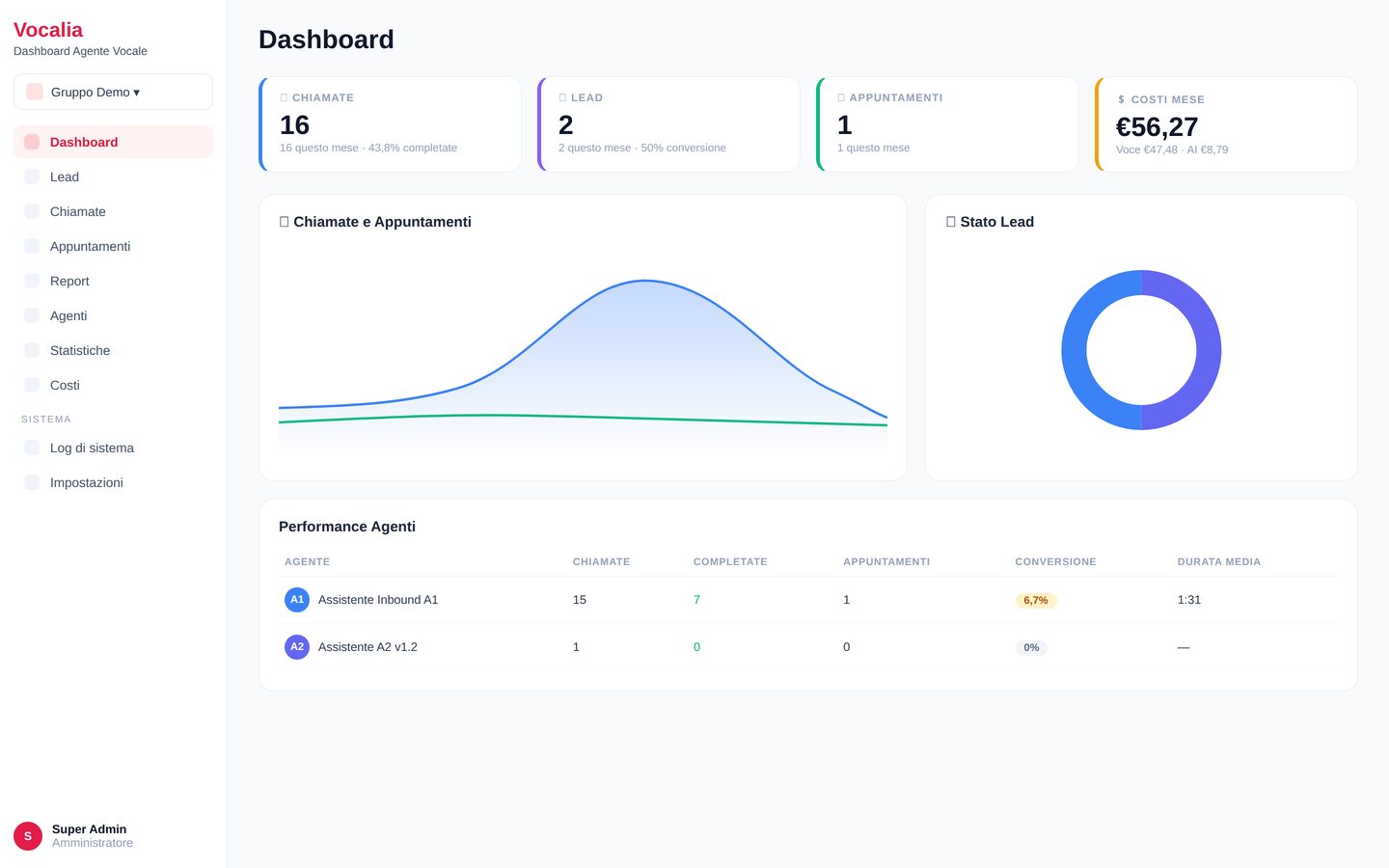Open the Chiamate stat card showing 16
Screen dimensions: 1389x868
tap(390, 124)
